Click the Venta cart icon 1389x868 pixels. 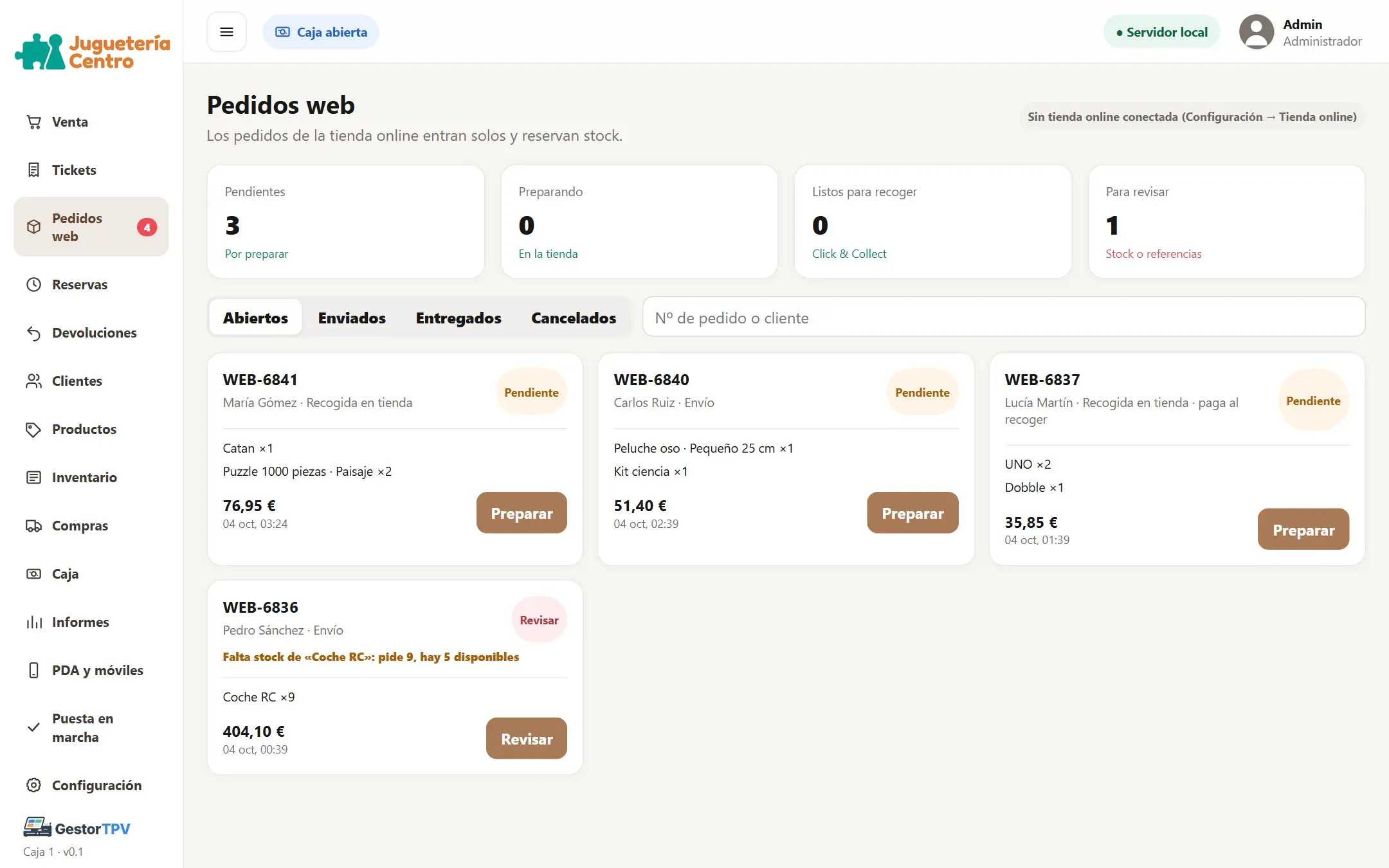click(34, 122)
